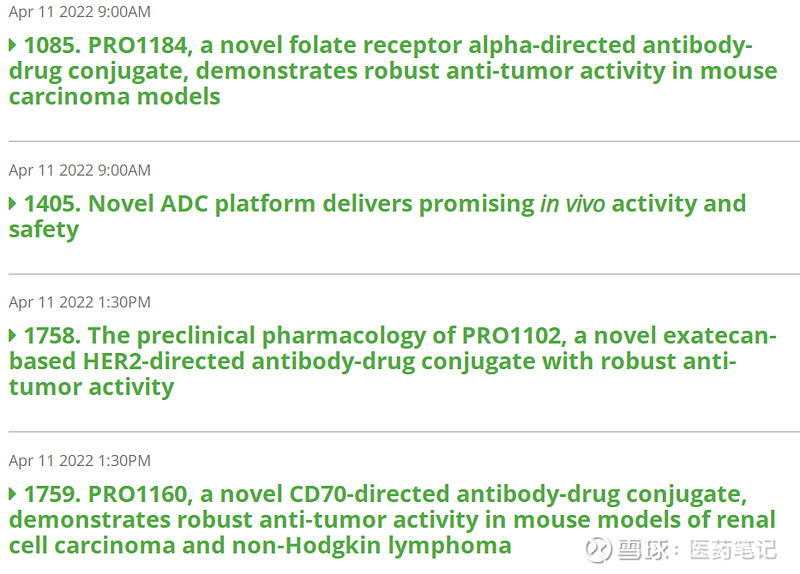The width and height of the screenshot is (800, 574).
Task: Click the disclosure triangle beside abstract 1758
Action: point(13,336)
